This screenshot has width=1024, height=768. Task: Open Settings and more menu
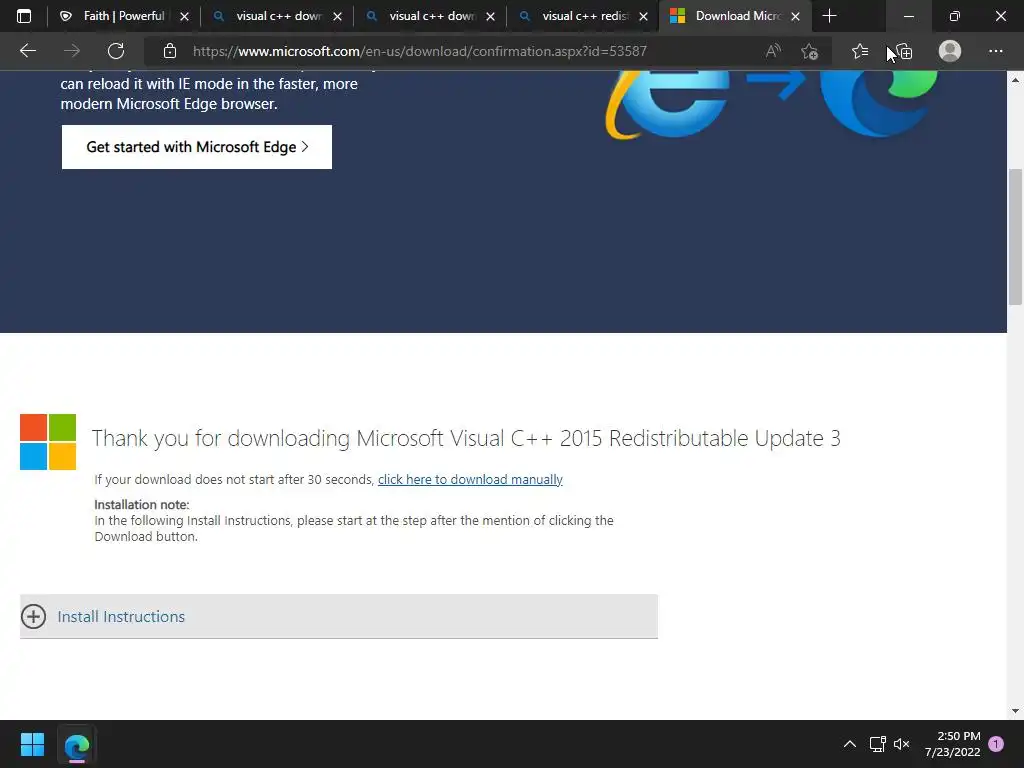(x=995, y=51)
